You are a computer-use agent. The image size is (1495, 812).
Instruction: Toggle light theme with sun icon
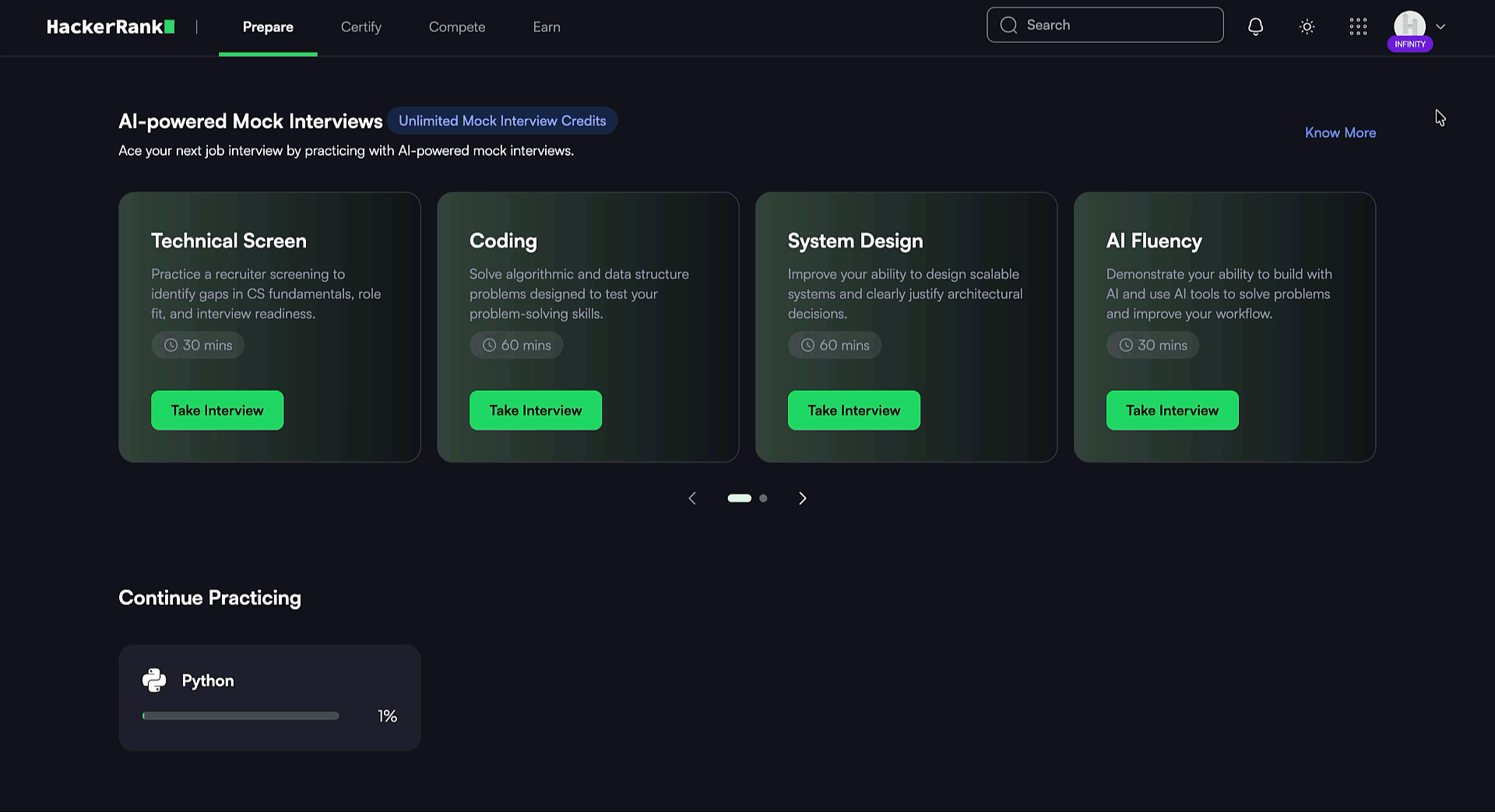pos(1307,26)
